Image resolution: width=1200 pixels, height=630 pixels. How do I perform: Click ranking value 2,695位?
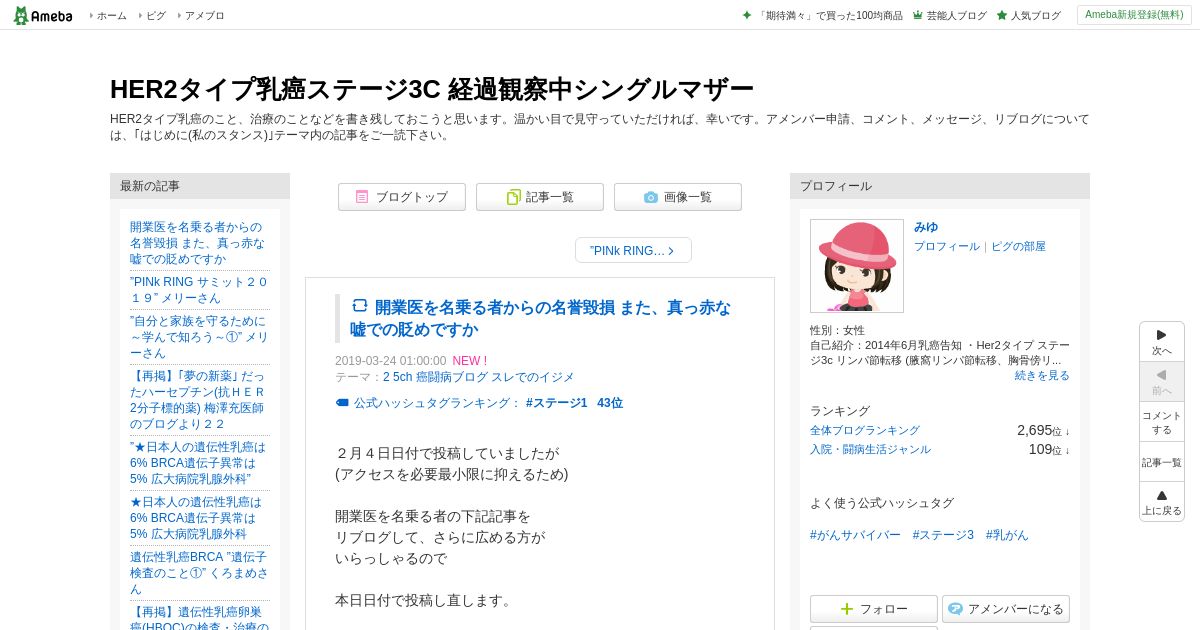1039,430
